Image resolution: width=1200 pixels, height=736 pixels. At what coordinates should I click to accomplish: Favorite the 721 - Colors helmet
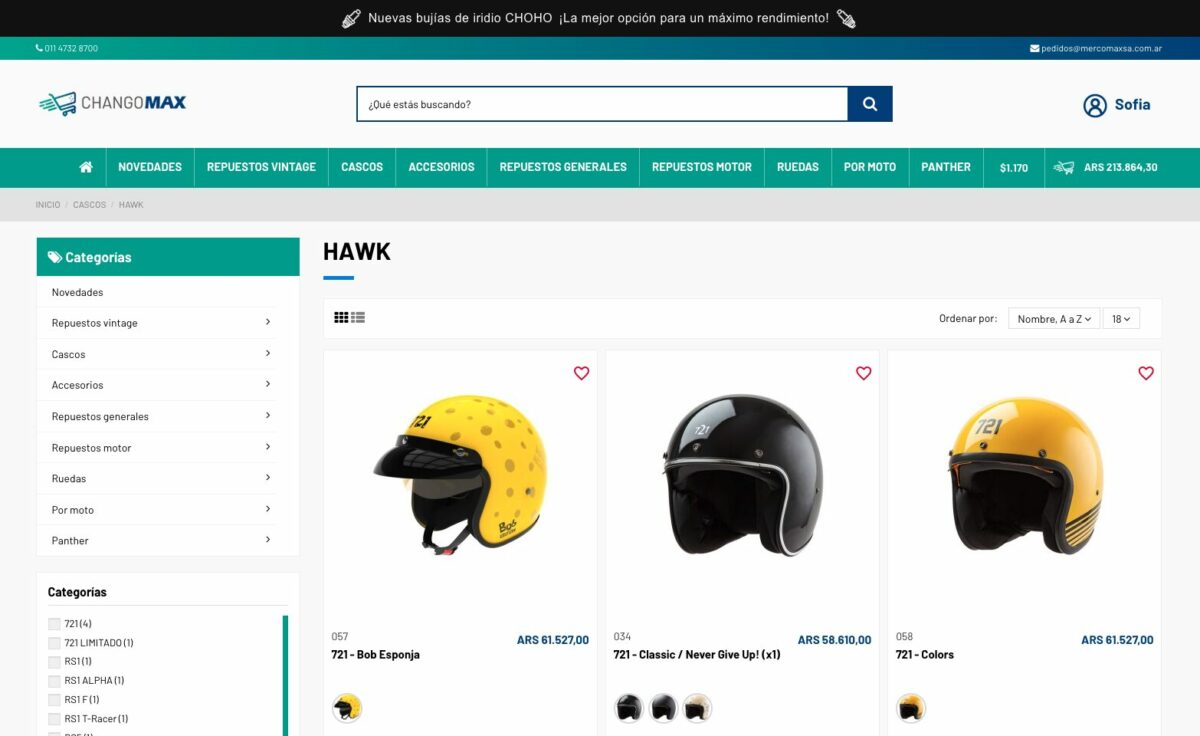click(x=1146, y=373)
